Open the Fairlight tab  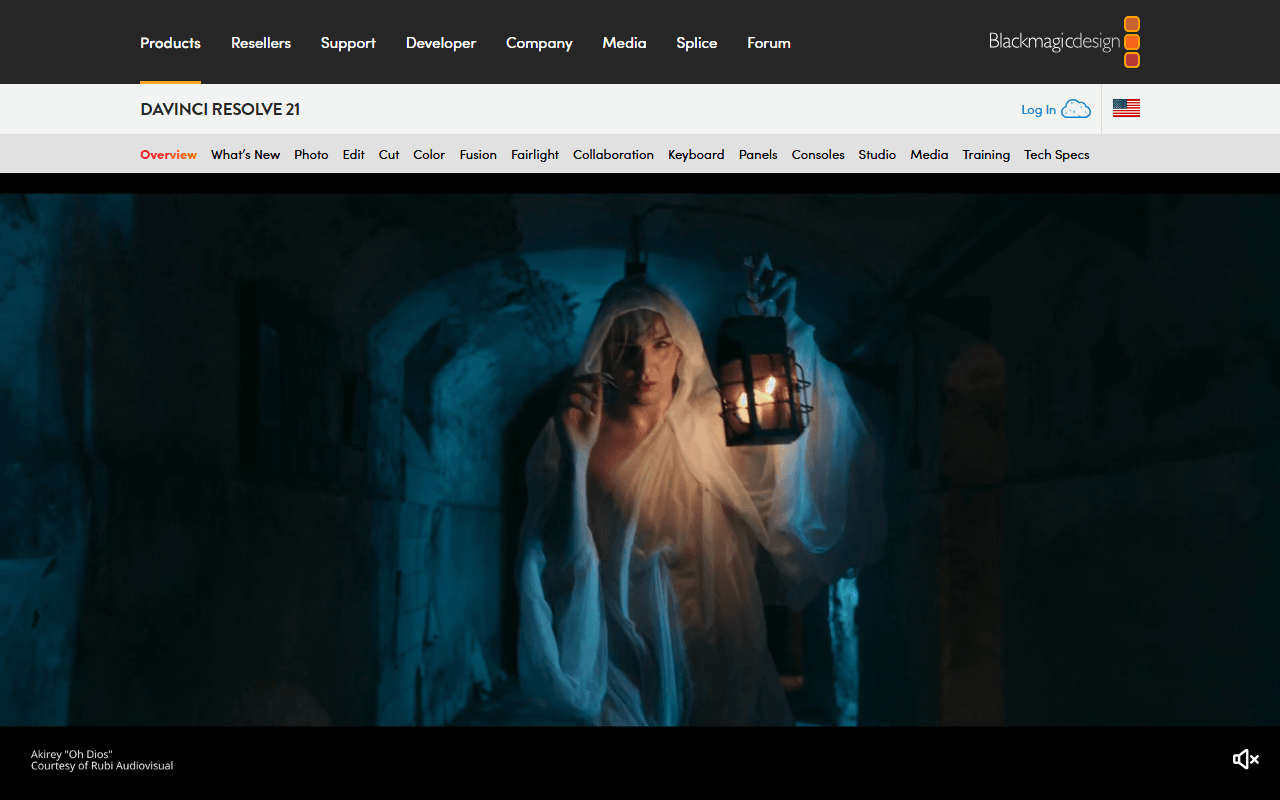[535, 154]
